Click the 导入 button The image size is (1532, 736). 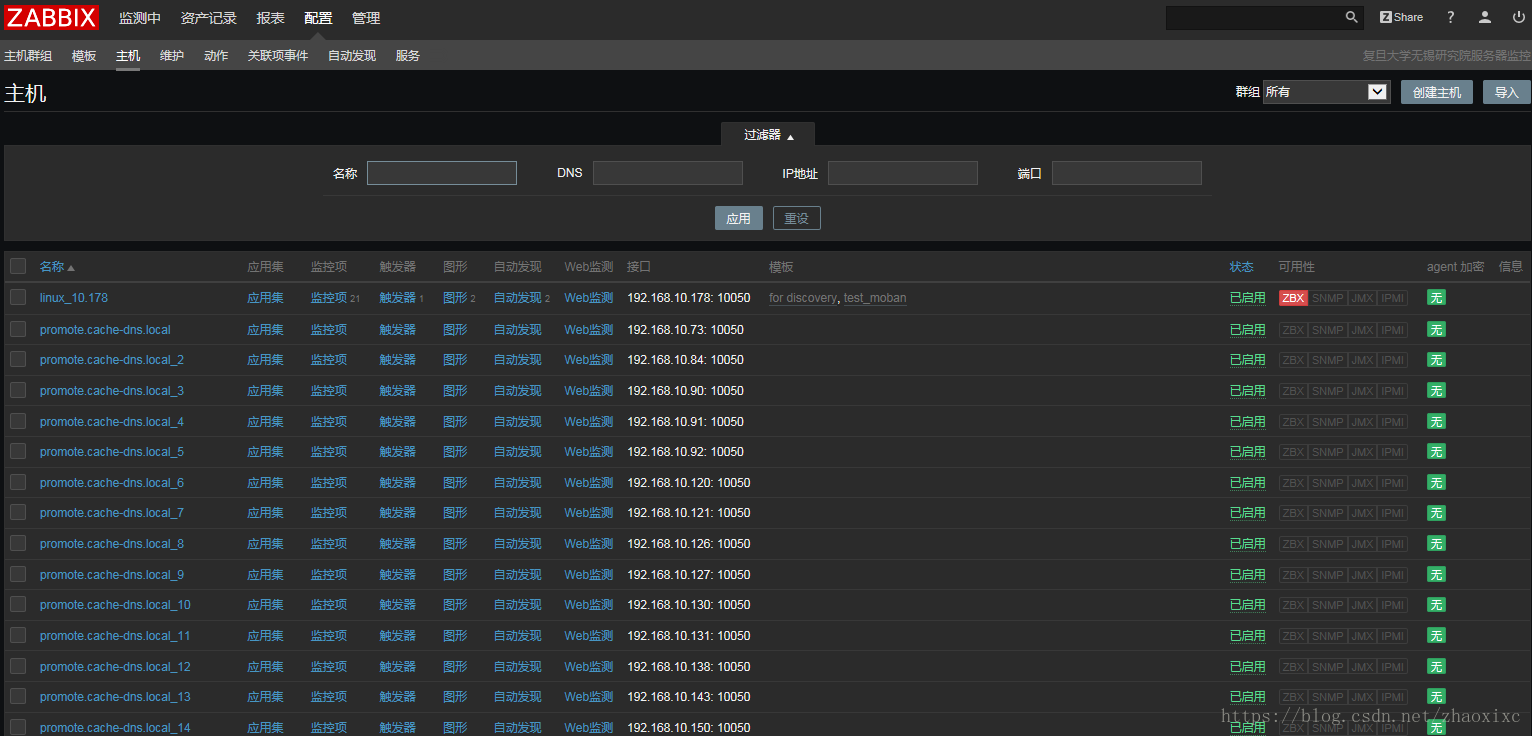(x=1506, y=92)
